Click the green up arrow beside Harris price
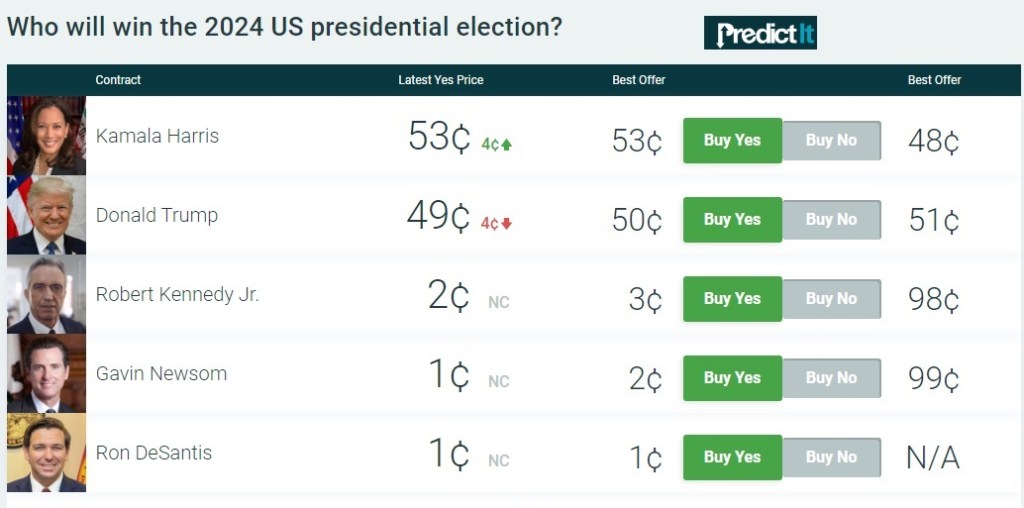 tap(507, 144)
